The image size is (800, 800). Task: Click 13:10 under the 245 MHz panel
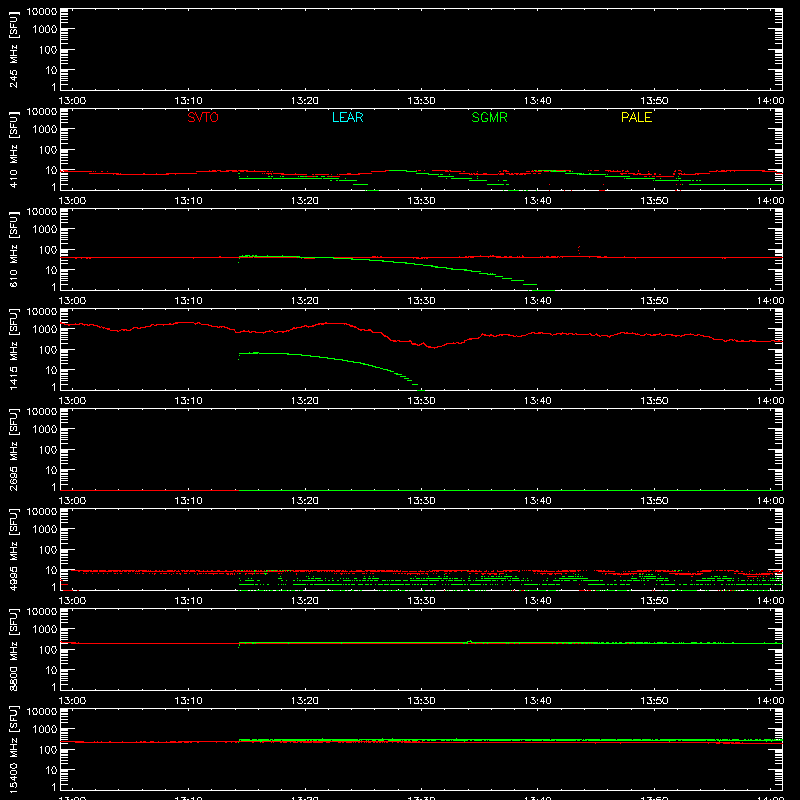coord(188,101)
